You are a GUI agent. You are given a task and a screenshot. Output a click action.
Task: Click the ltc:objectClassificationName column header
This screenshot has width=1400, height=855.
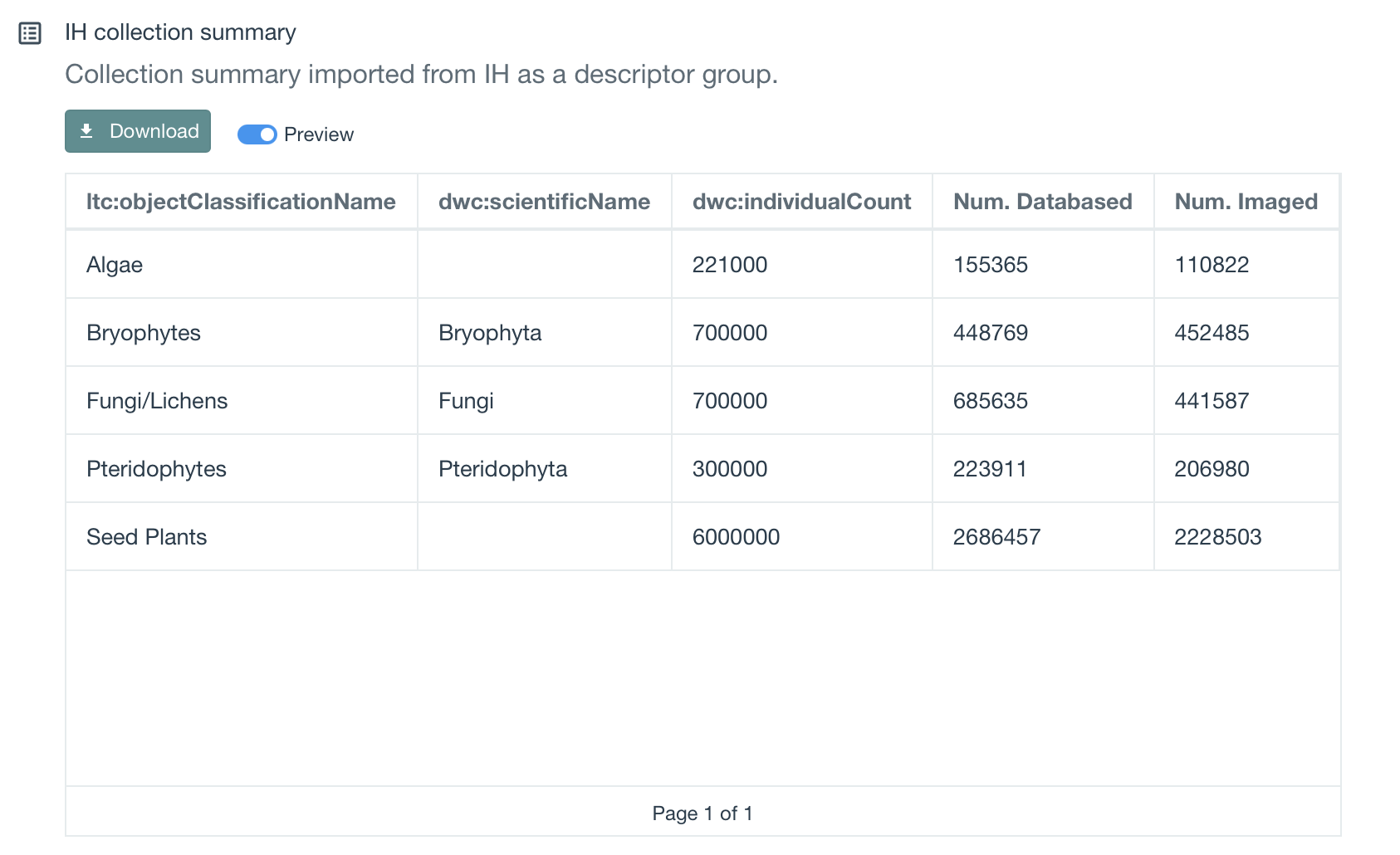pos(241,202)
